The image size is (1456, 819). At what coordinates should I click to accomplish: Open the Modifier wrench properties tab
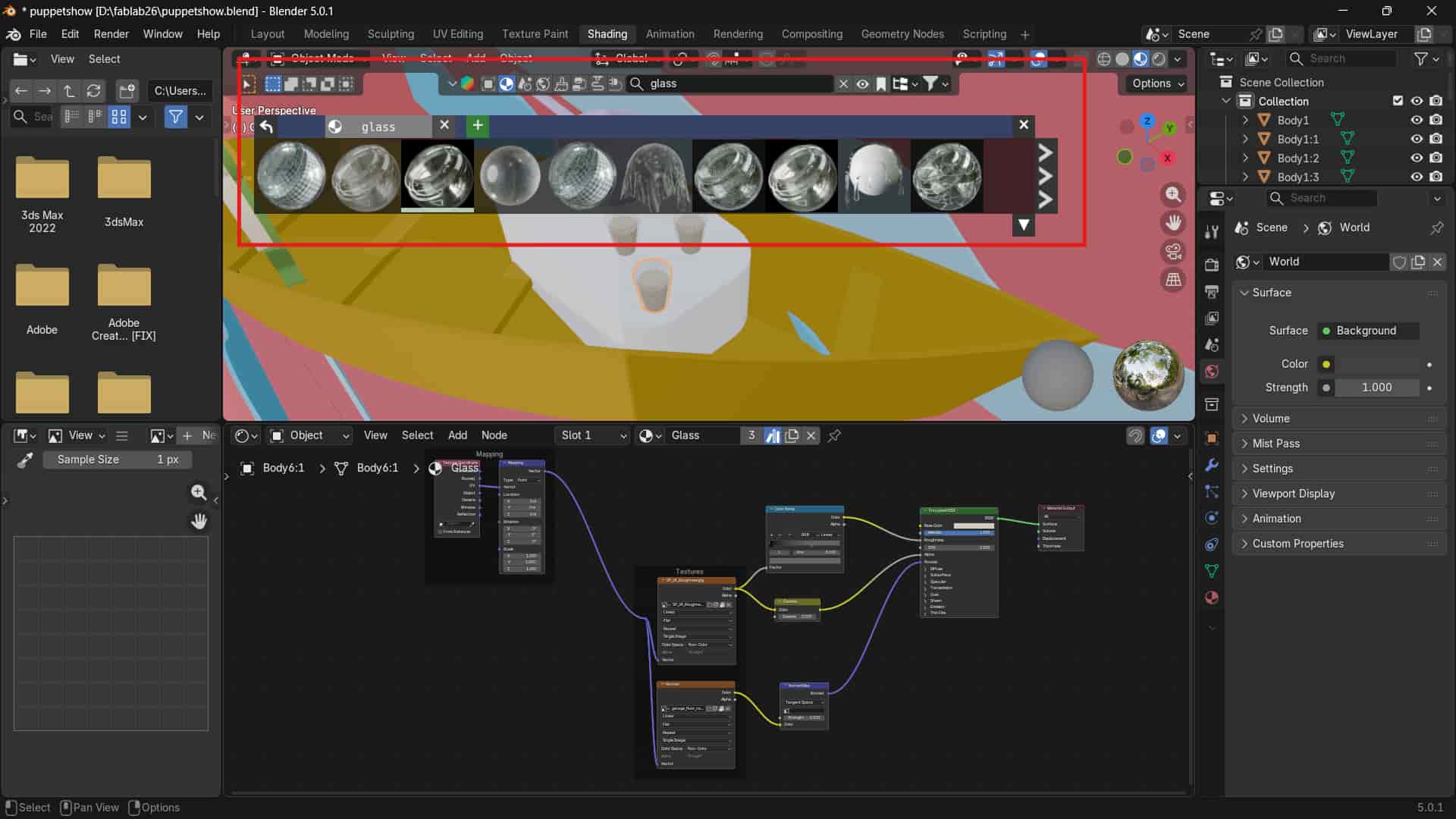pyautogui.click(x=1212, y=465)
